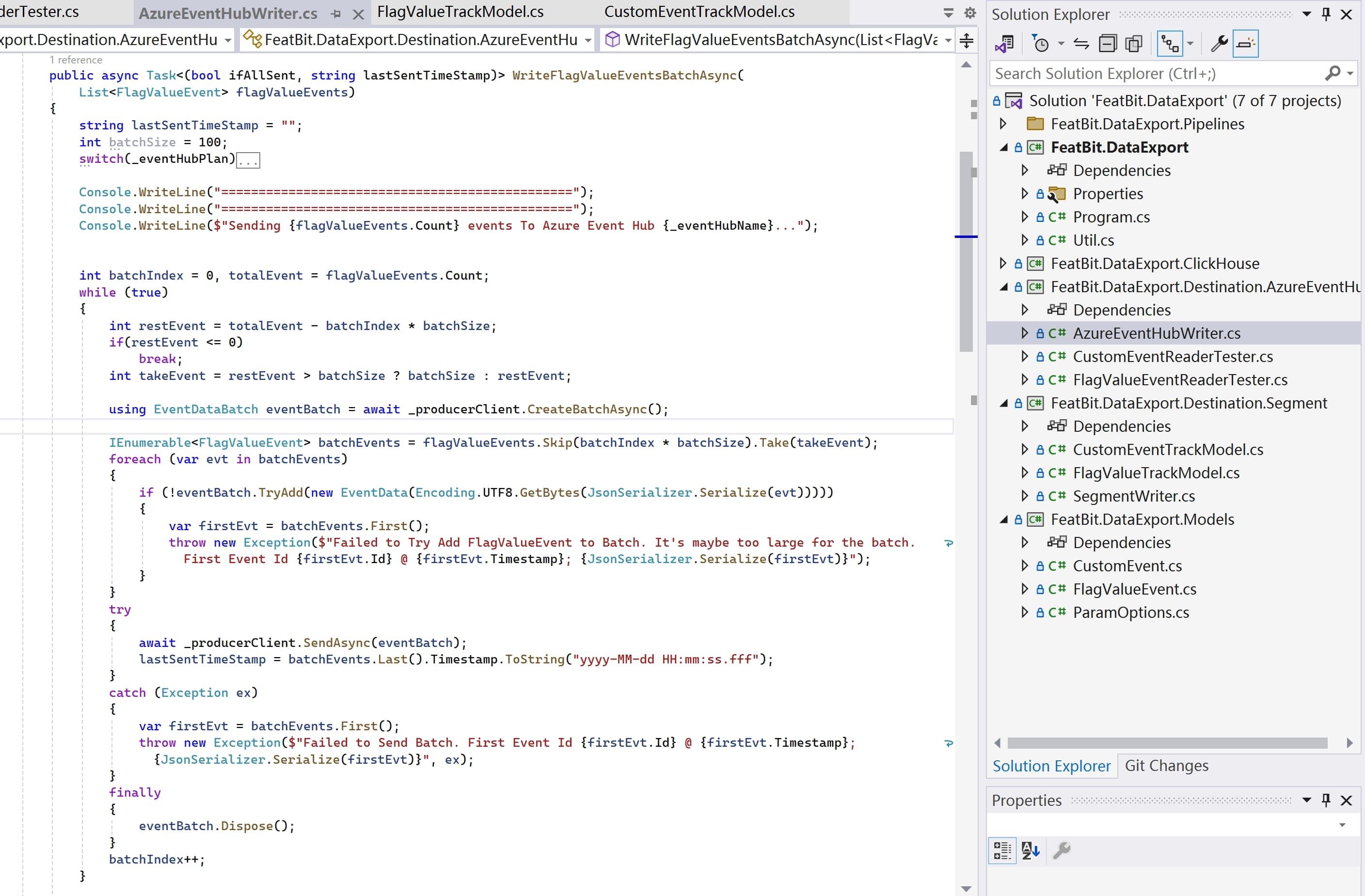The image size is (1365, 896).
Task: Click the '1 reference' CodeLens link
Action: (x=76, y=60)
